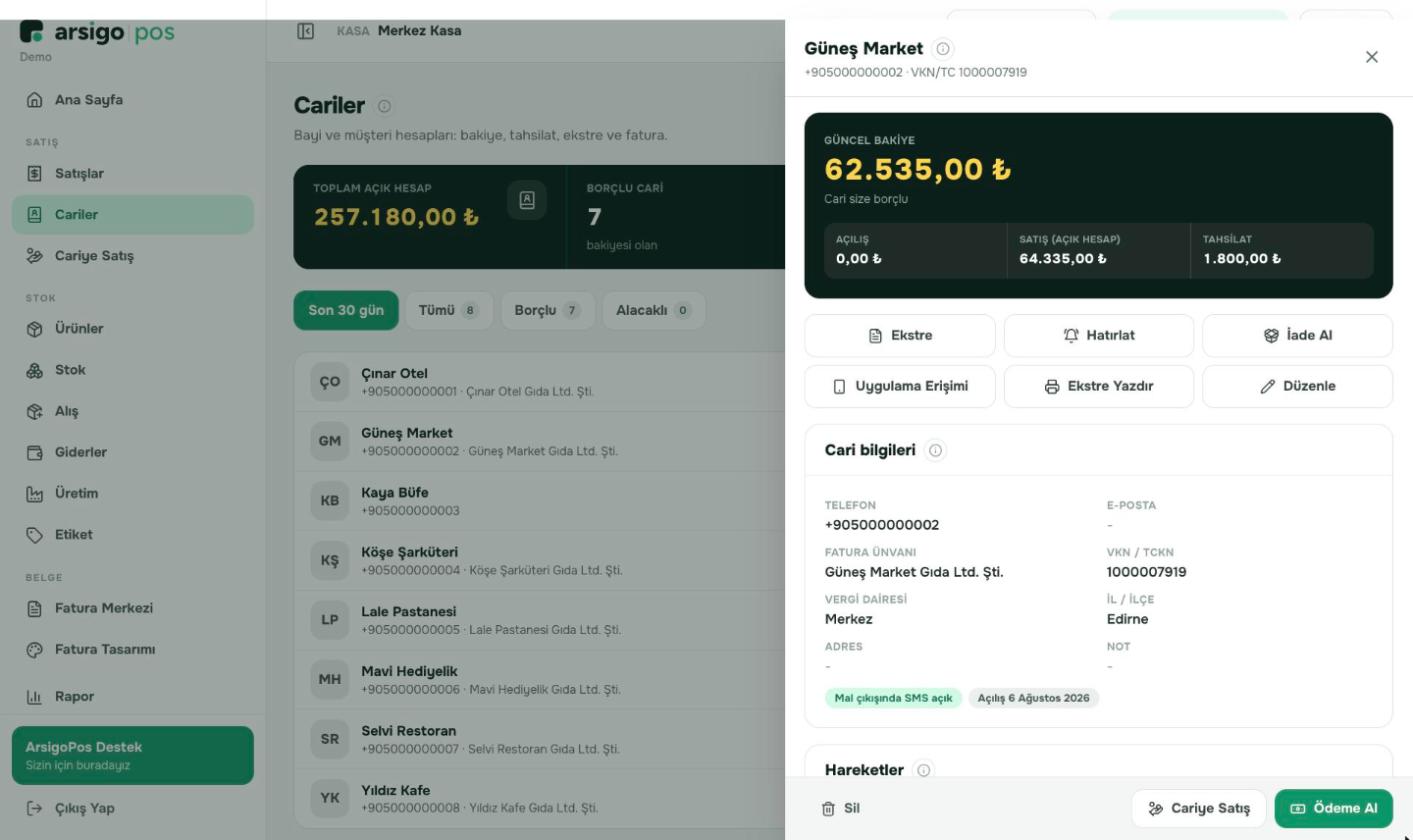Viewport: 1413px width, 840px height.
Task: Click the Selvi Restoran account row
Action: [x=540, y=739]
